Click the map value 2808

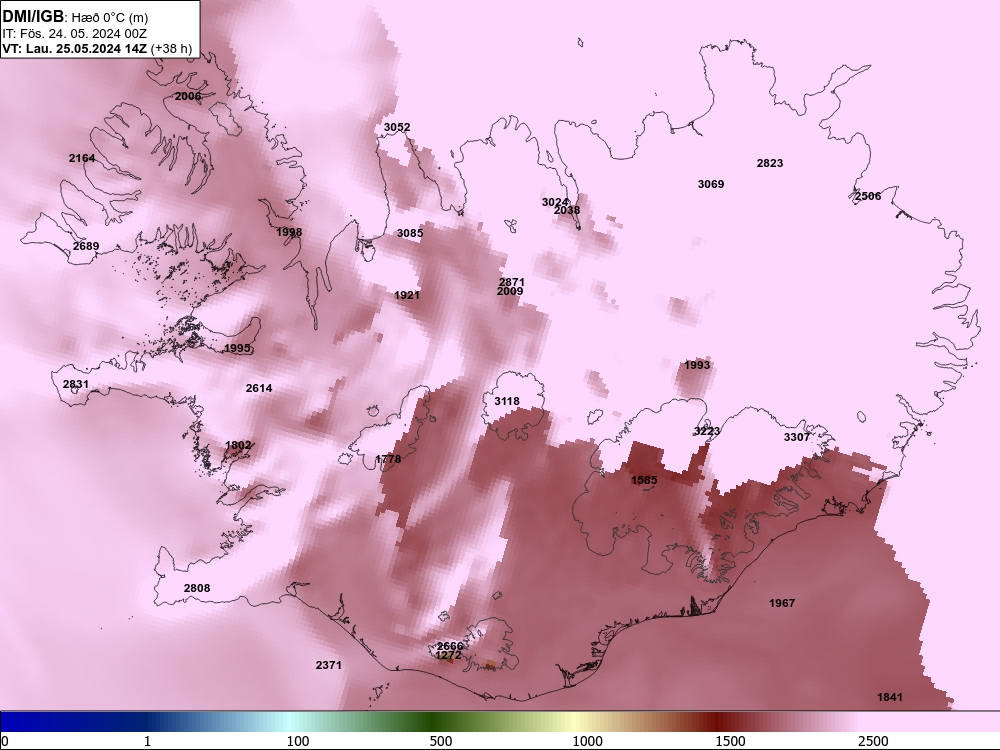coord(196,589)
